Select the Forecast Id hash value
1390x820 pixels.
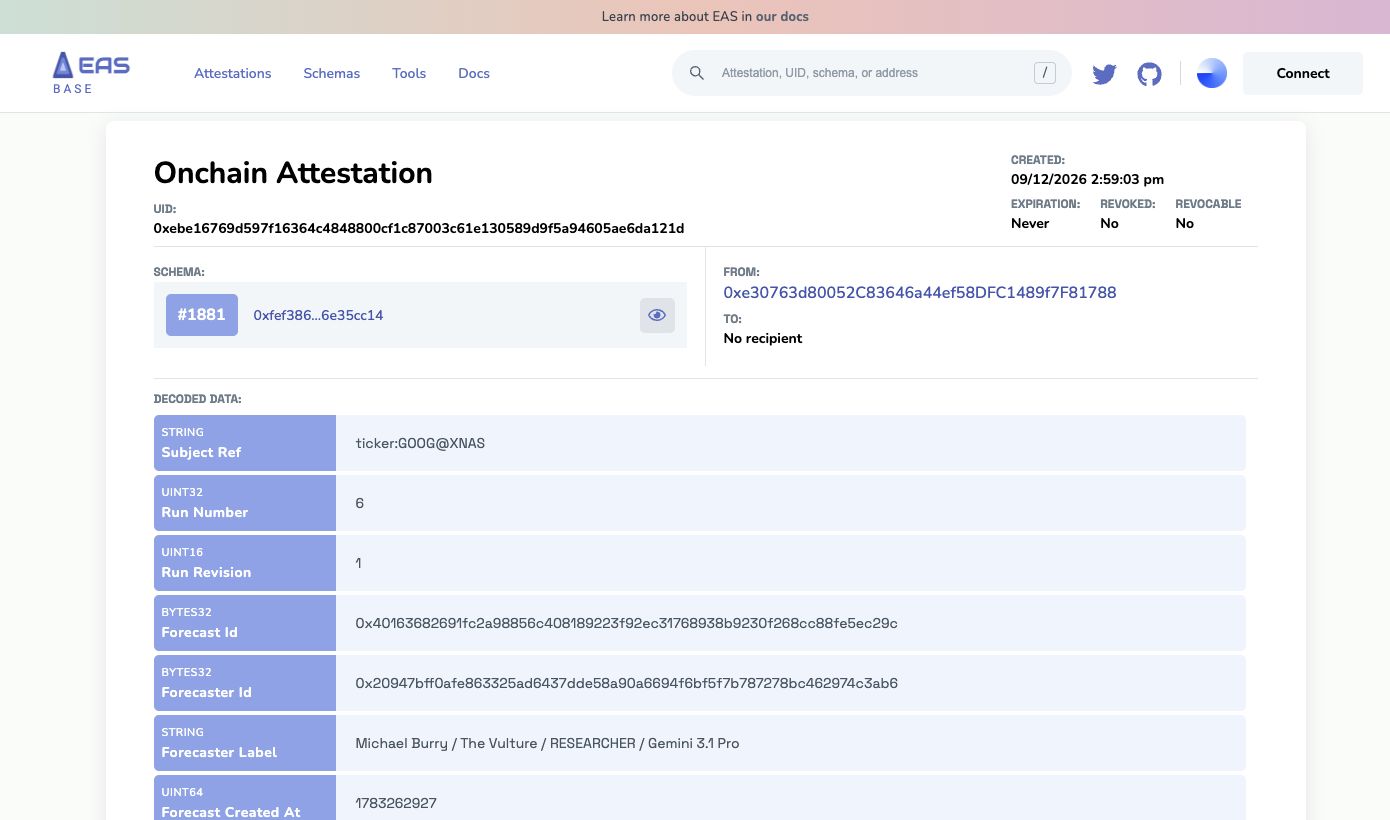pos(627,623)
